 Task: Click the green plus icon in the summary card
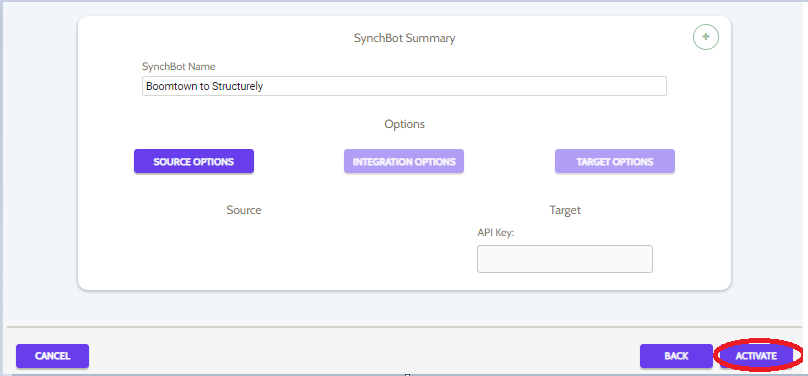click(705, 37)
